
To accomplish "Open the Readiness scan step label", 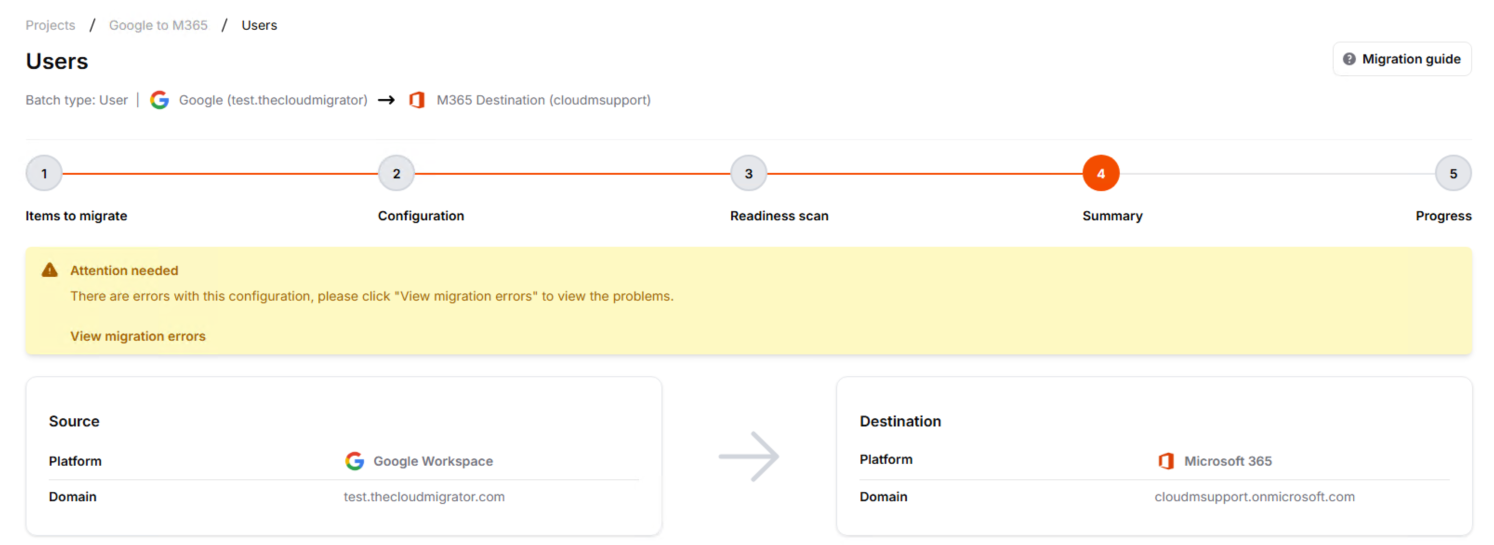I will (779, 216).
